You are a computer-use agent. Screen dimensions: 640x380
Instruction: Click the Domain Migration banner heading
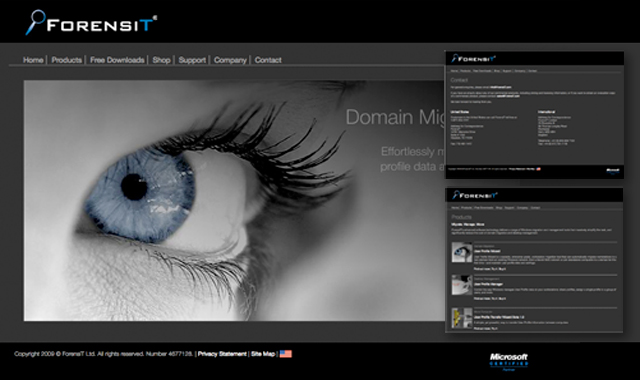(x=395, y=118)
